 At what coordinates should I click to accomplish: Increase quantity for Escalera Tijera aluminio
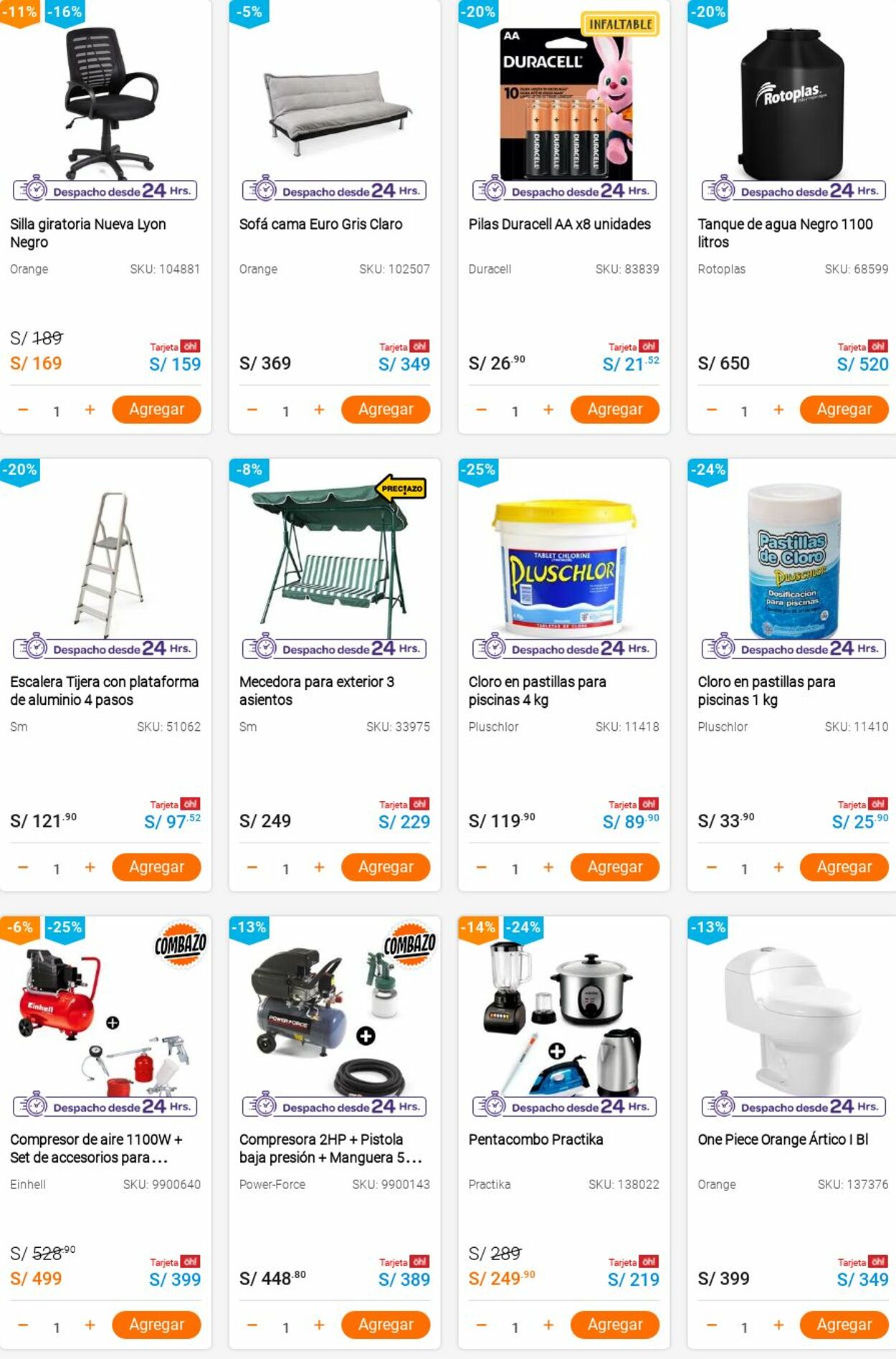point(90,867)
